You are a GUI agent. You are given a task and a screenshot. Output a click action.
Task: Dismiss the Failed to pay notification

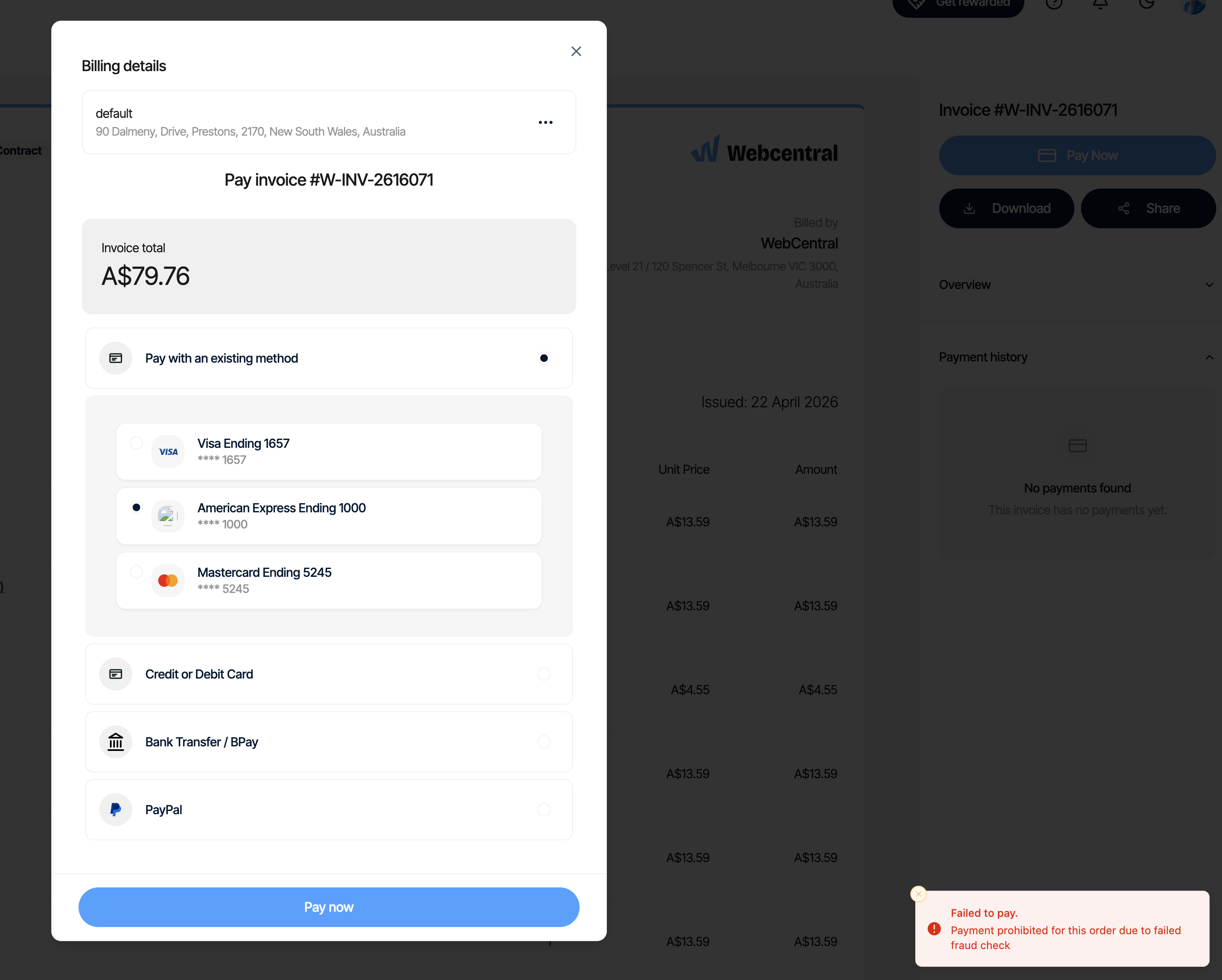[x=918, y=894]
